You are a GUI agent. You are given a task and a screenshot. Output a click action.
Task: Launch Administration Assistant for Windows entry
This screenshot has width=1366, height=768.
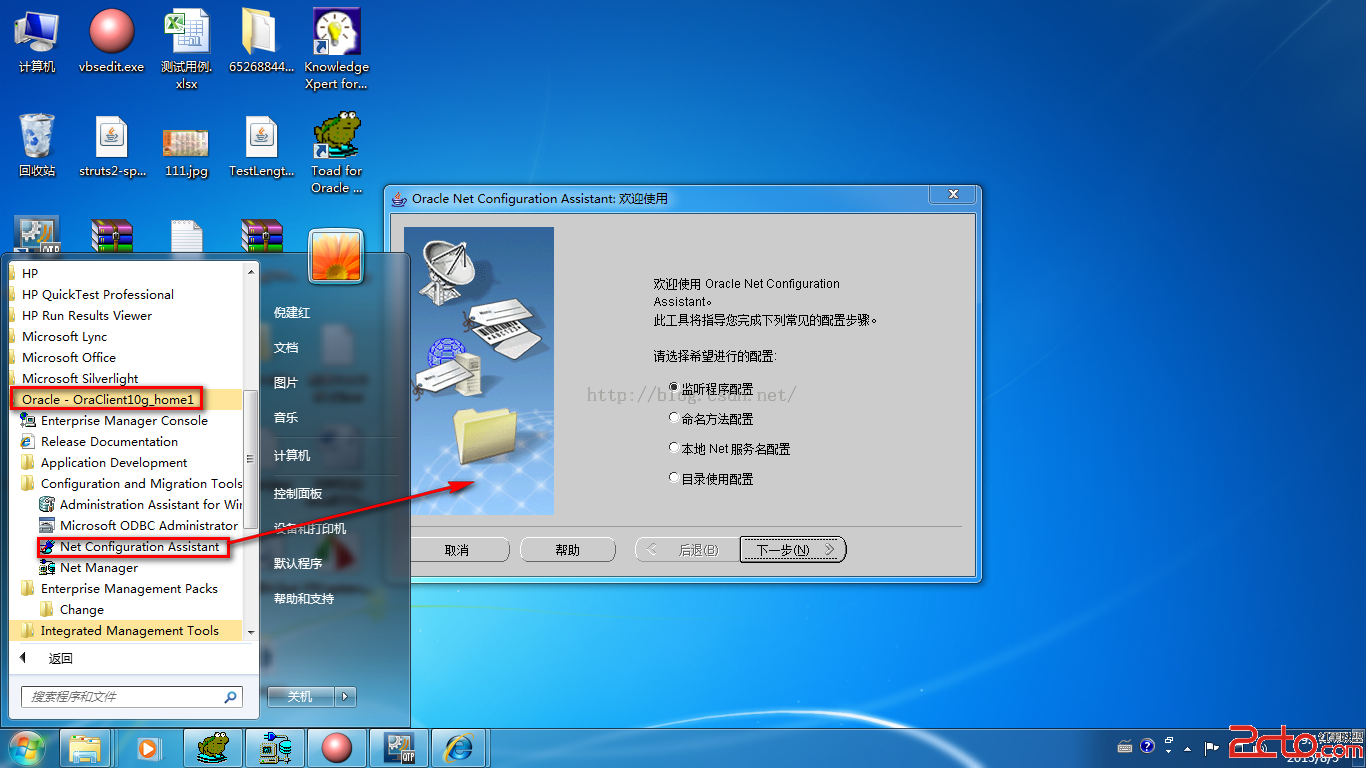click(x=140, y=504)
